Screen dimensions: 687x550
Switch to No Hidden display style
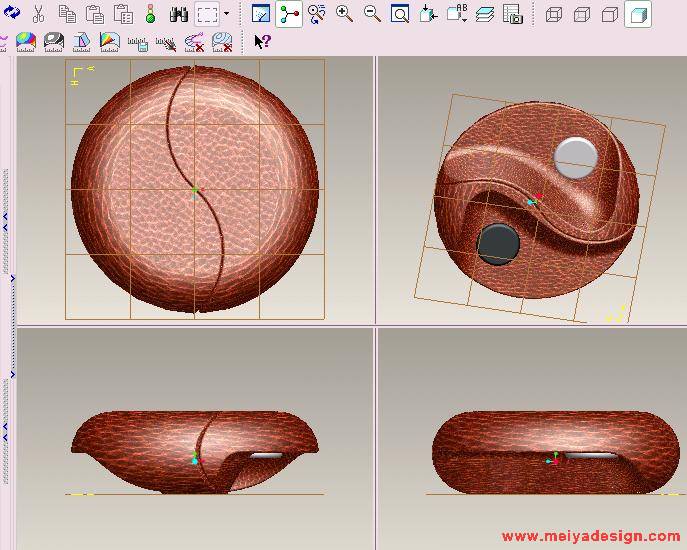coord(610,15)
